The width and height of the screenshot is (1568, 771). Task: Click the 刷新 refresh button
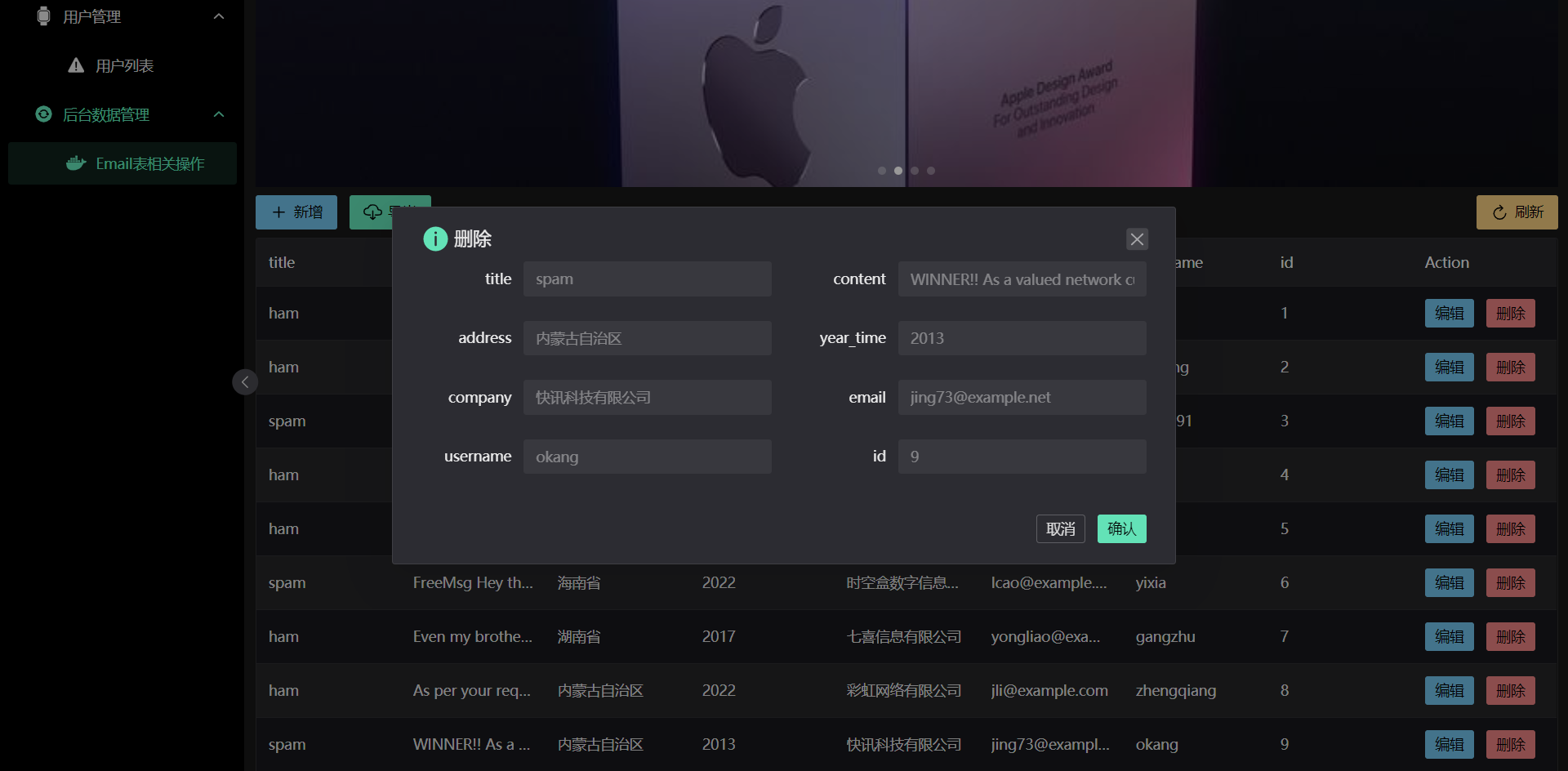(1517, 212)
